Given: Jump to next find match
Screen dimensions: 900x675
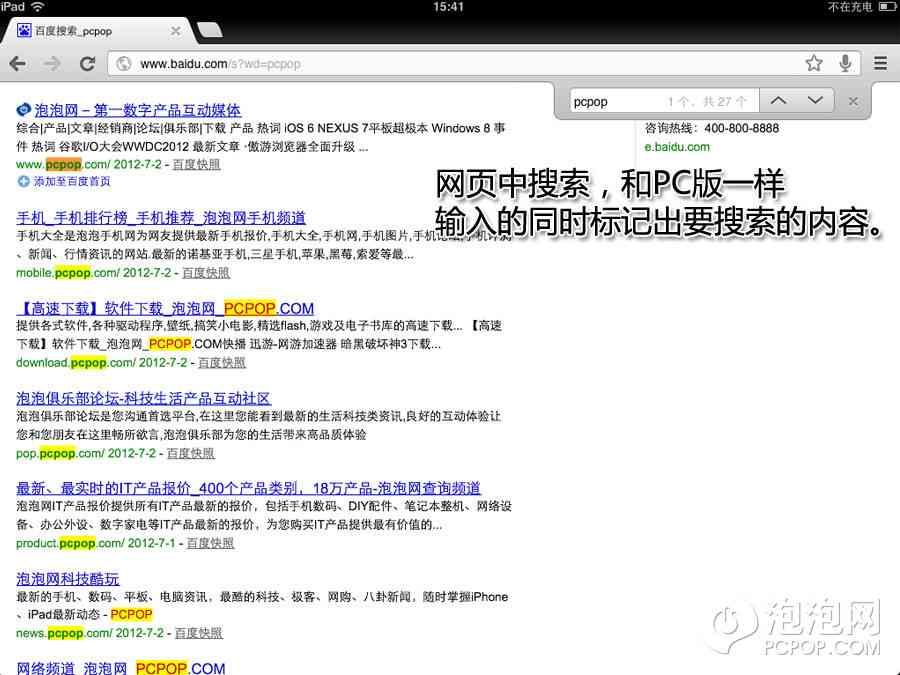Looking at the screenshot, I should point(815,101).
